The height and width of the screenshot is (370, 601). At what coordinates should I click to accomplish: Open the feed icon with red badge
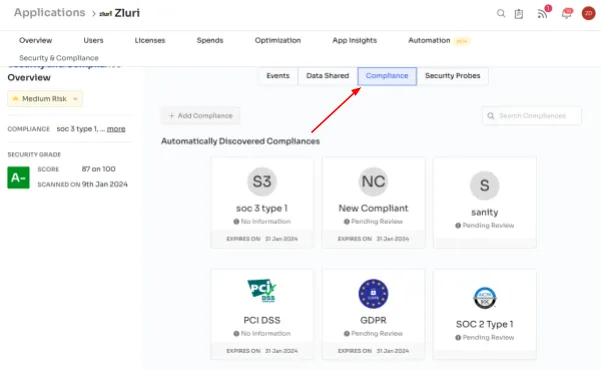tap(542, 14)
